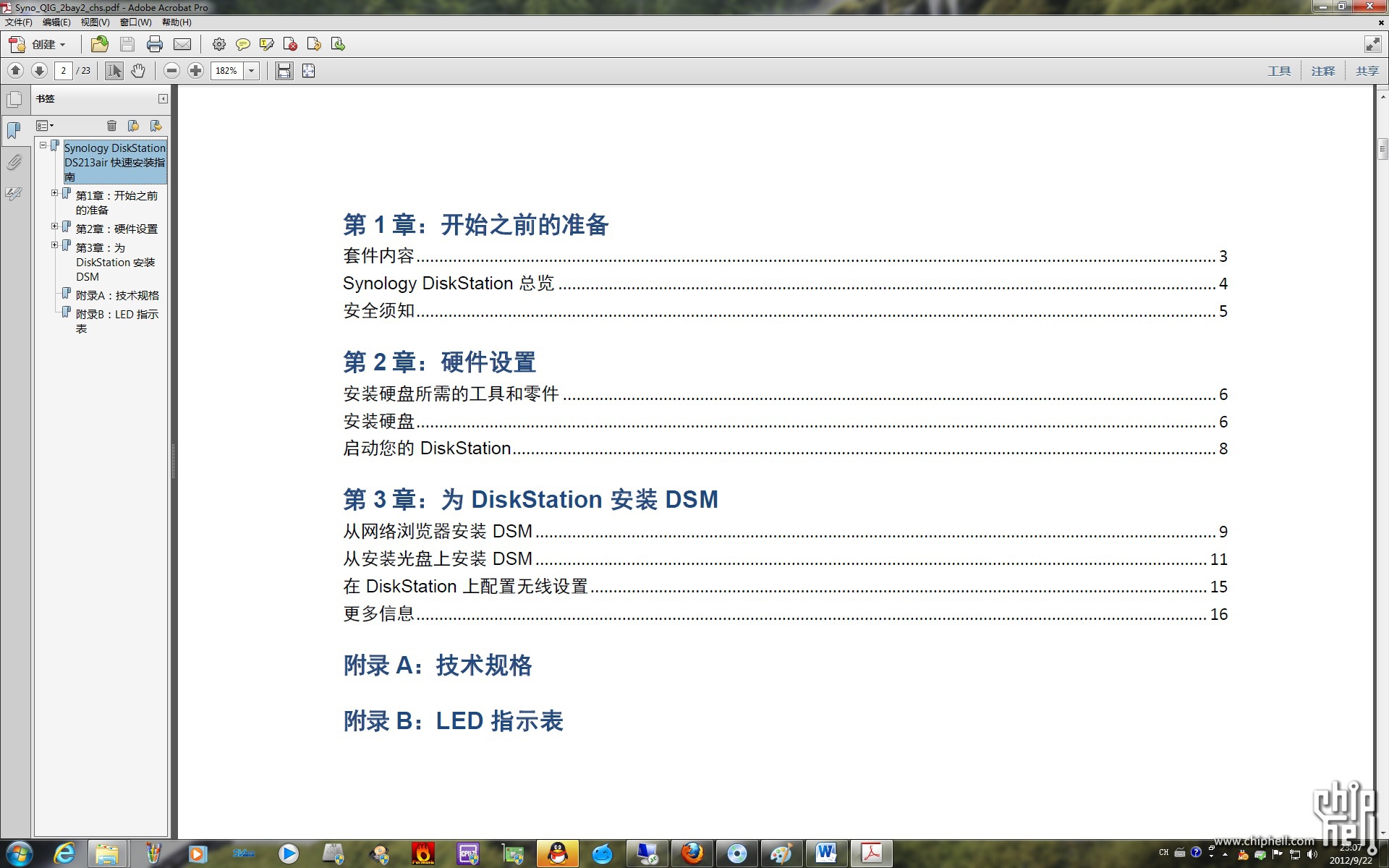Screen dimensions: 1389x868
Task: Click the Save floppy disk icon
Action: click(x=127, y=45)
